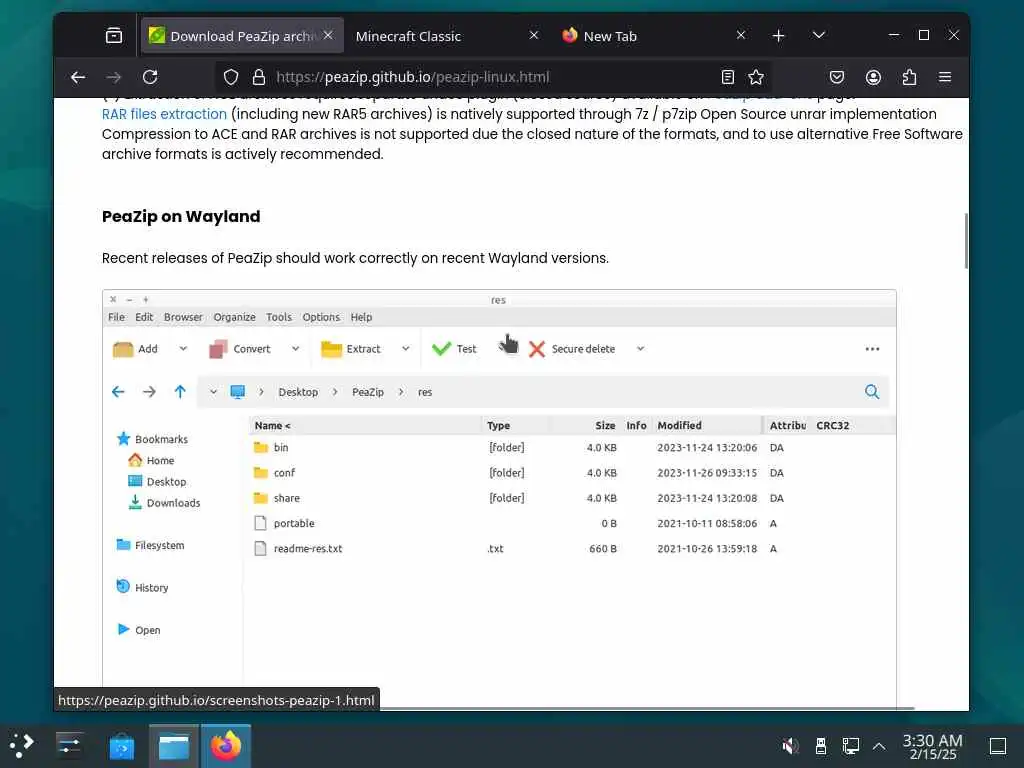Follow the RAR files extraction link
The height and width of the screenshot is (768, 1024).
[164, 114]
